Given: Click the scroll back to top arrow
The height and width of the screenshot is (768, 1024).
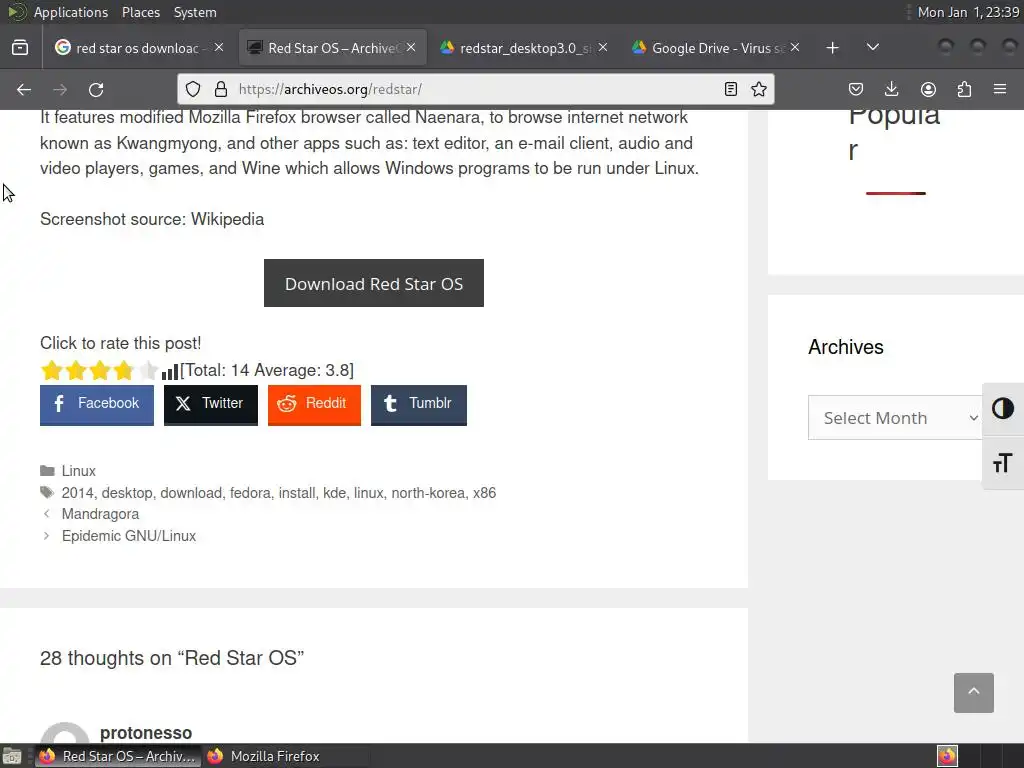Looking at the screenshot, I should [973, 692].
